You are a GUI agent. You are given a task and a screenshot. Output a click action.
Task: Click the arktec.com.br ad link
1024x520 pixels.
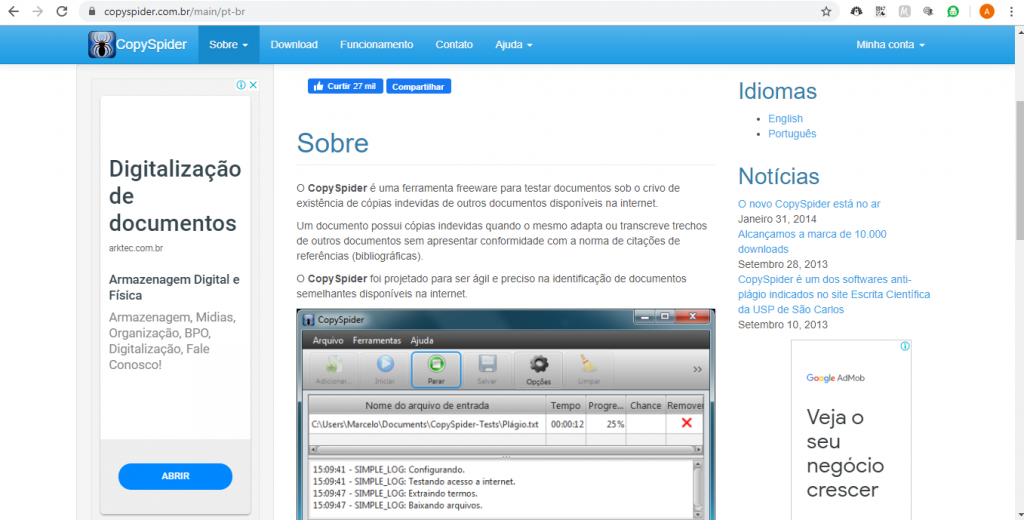coord(136,248)
